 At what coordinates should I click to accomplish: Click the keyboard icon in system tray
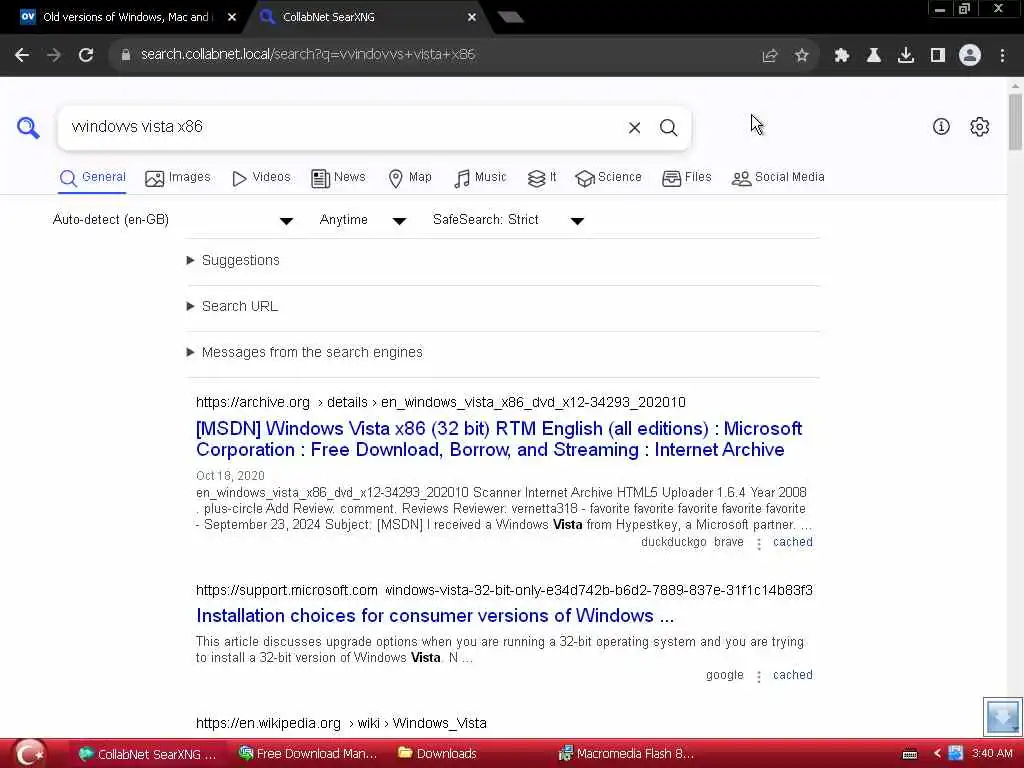[x=910, y=754]
